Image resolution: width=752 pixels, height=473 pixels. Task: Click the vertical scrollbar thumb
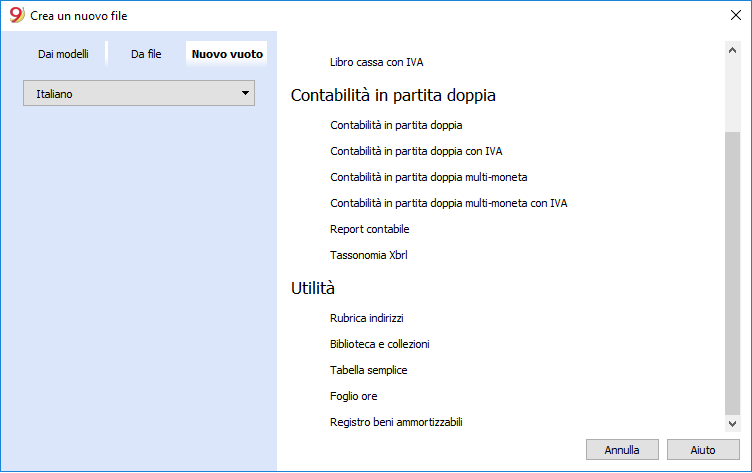(732, 273)
